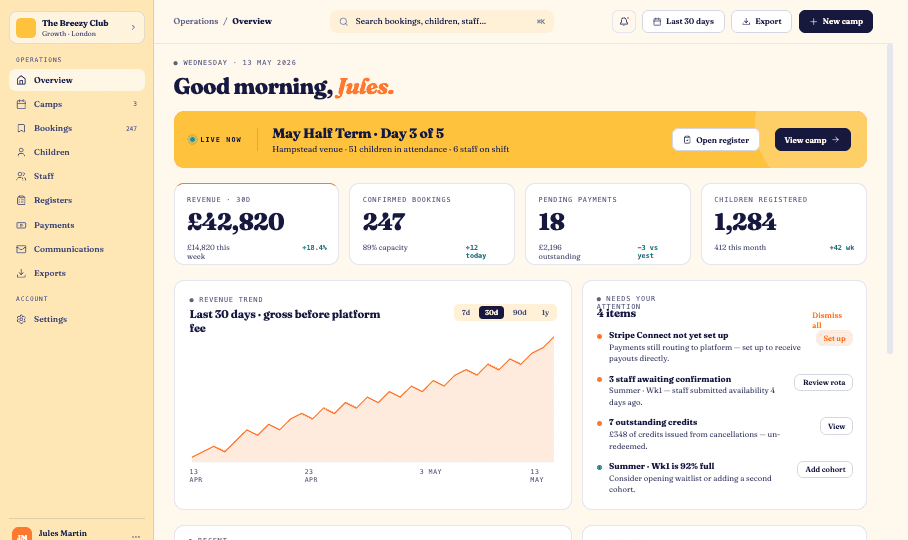
Task: Select the 1y trend range
Action: click(545, 313)
